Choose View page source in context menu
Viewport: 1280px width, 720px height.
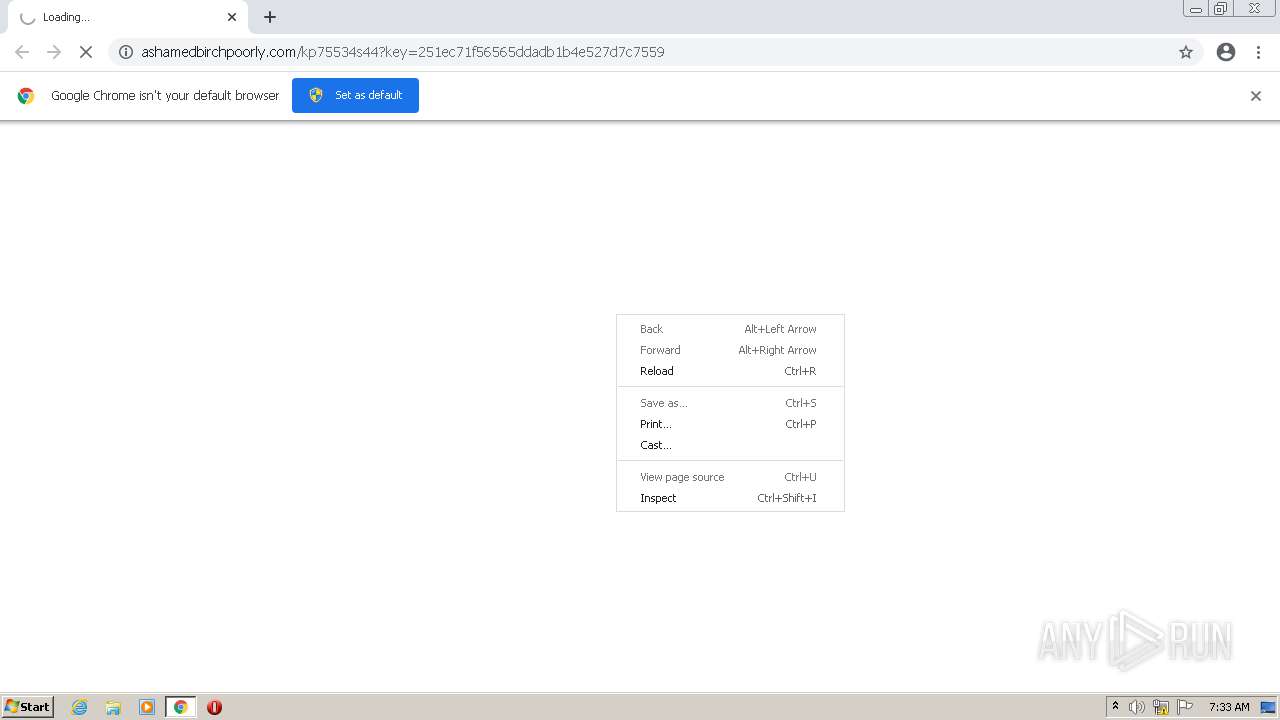click(x=730, y=477)
